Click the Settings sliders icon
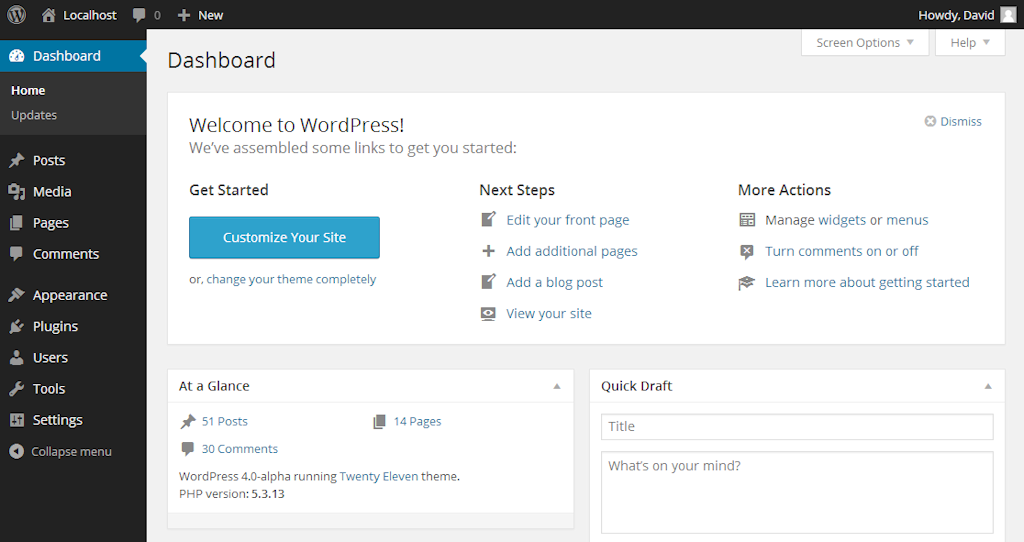Image resolution: width=1024 pixels, height=542 pixels. pos(17,420)
